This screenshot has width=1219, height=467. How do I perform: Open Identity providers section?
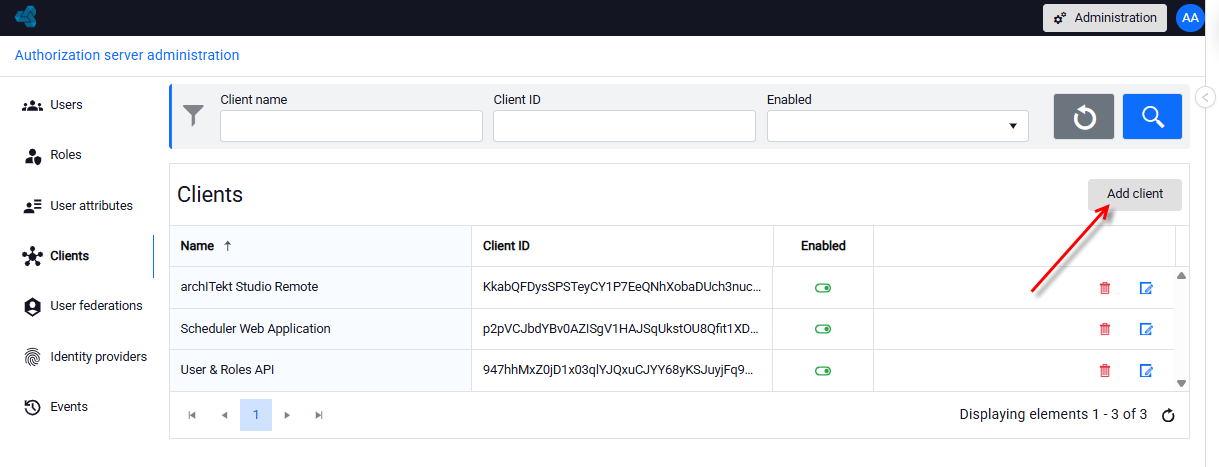(98, 357)
